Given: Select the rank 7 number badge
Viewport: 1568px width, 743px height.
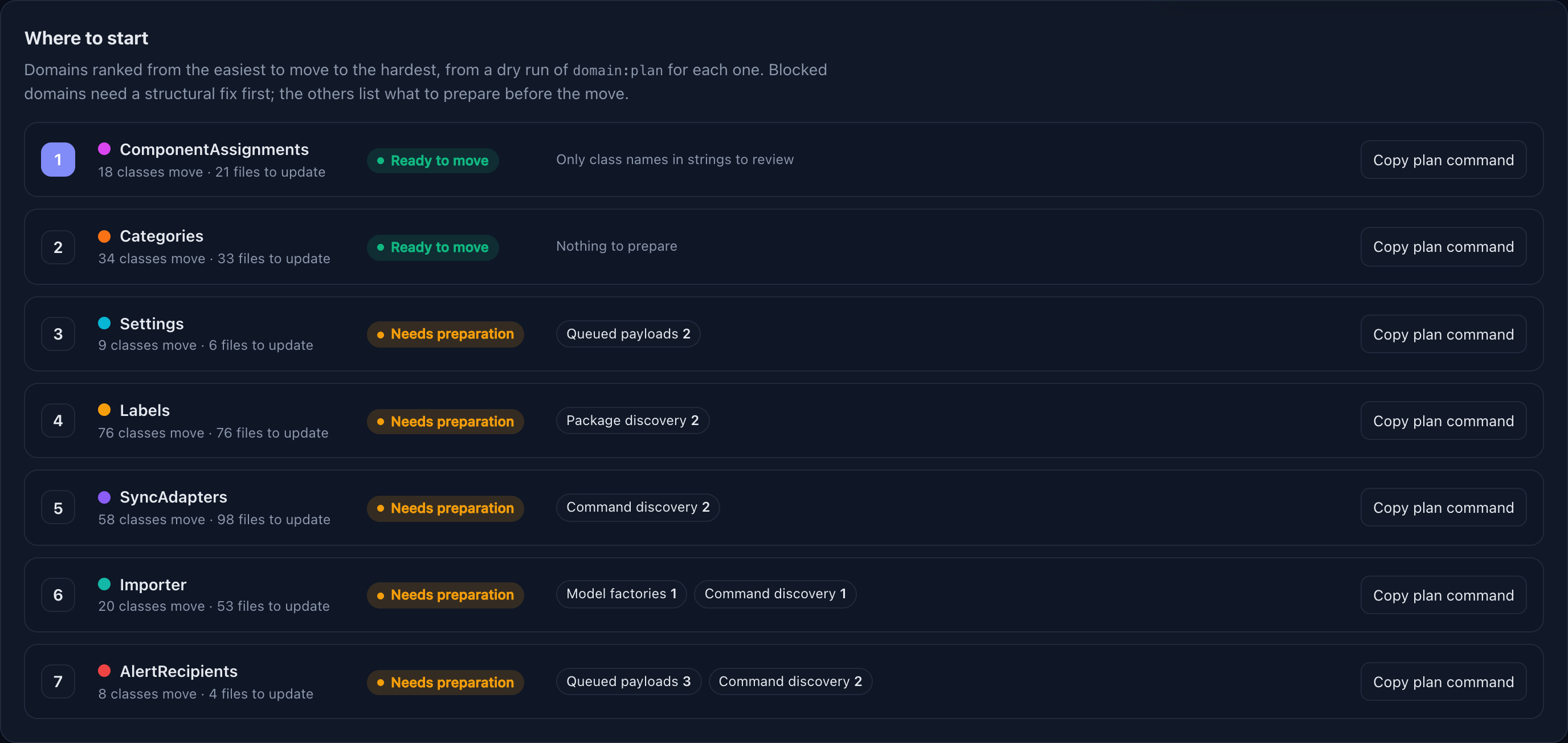Looking at the screenshot, I should (58, 681).
